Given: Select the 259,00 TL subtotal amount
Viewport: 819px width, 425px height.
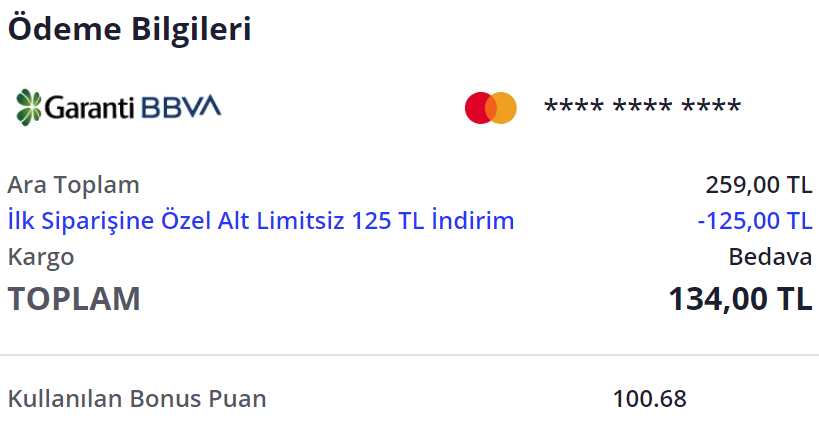Looking at the screenshot, I should coord(758,185).
